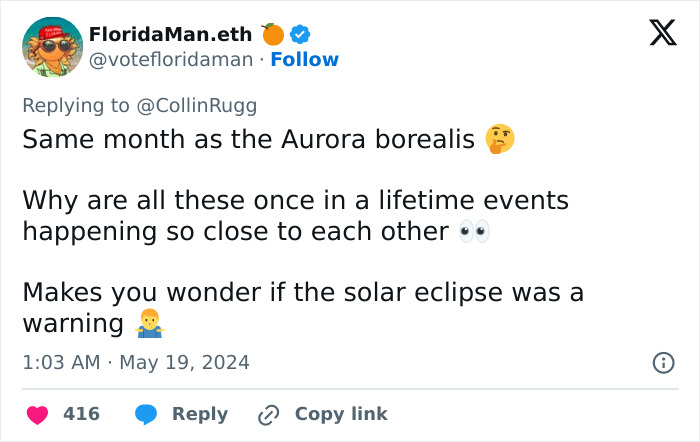Screen dimensions: 700x442
Task: Click the tweet text about Aurora borealis
Action: [248, 139]
